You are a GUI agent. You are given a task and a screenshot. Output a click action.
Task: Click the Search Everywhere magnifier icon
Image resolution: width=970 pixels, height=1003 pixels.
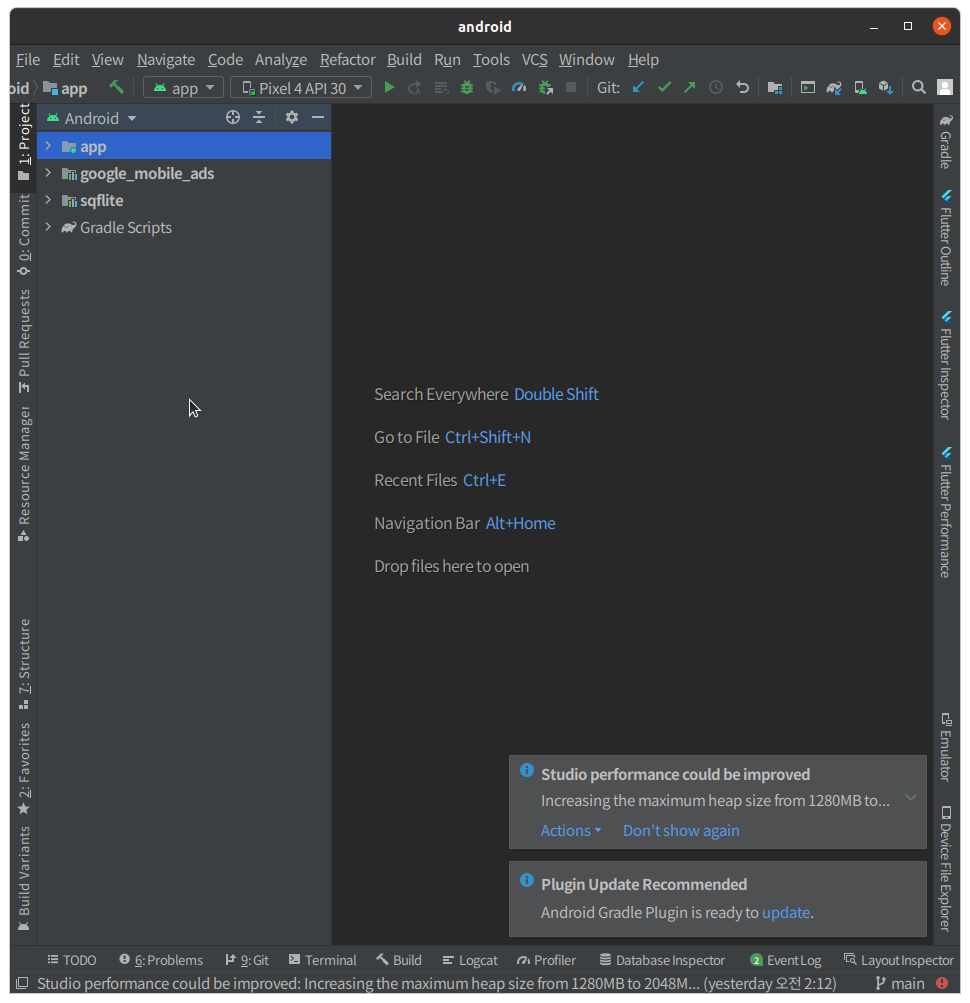(919, 88)
